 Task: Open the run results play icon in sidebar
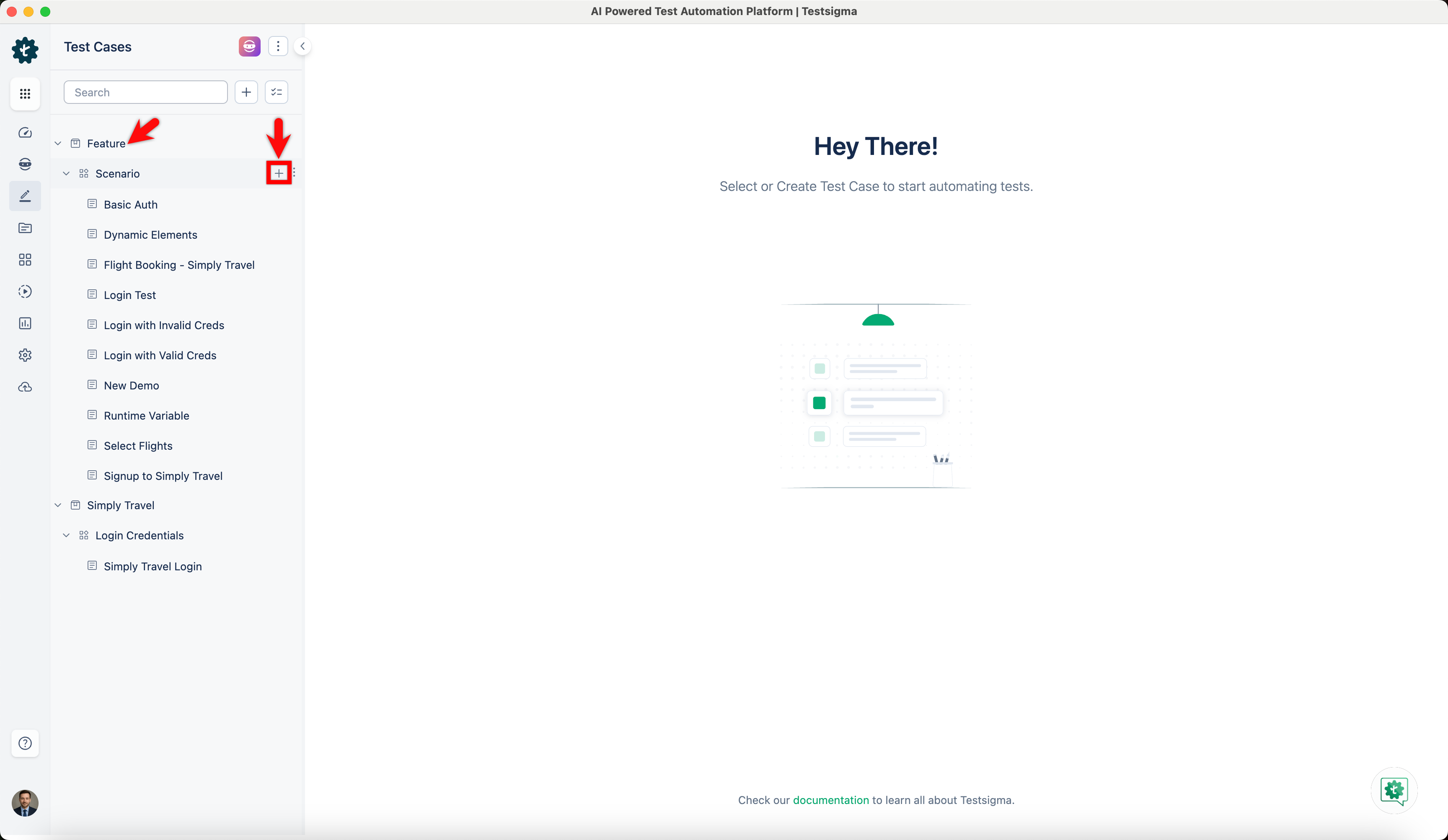(x=25, y=291)
